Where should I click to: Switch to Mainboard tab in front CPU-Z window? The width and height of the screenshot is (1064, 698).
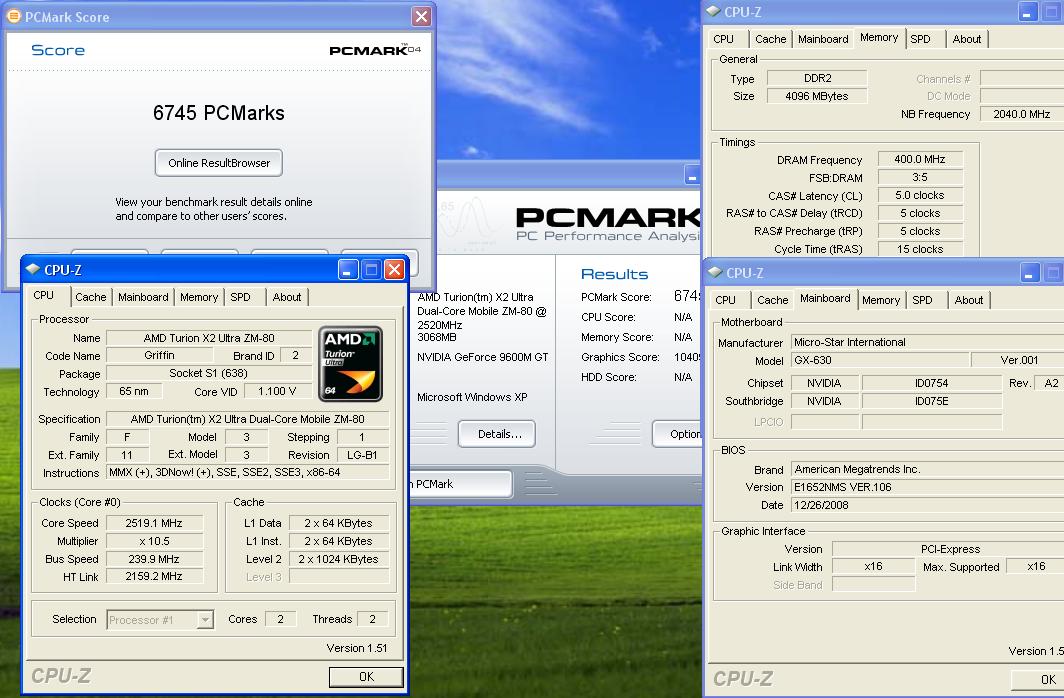[143, 297]
